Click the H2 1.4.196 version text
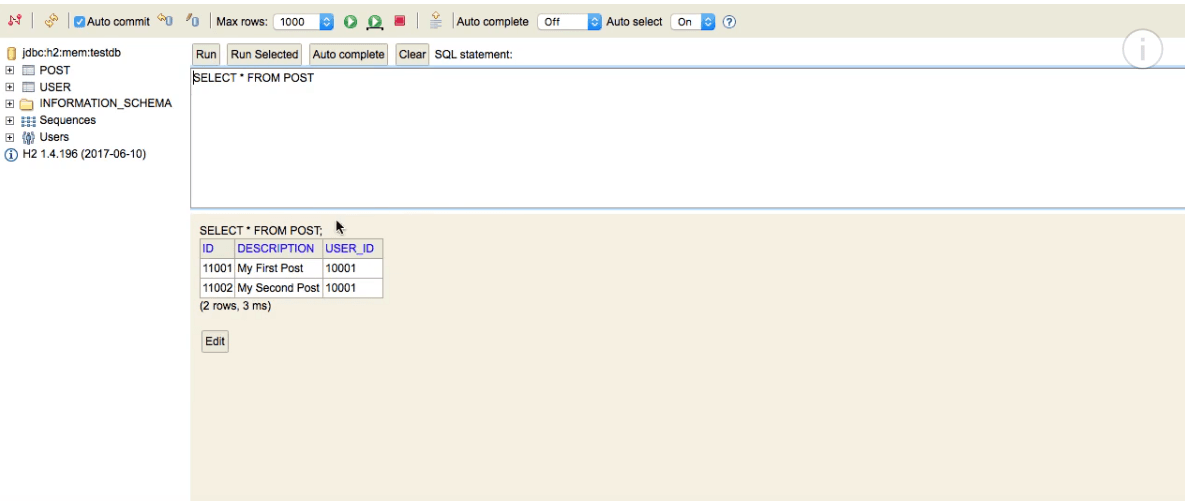This screenshot has height=501, width=1185. tap(84, 154)
